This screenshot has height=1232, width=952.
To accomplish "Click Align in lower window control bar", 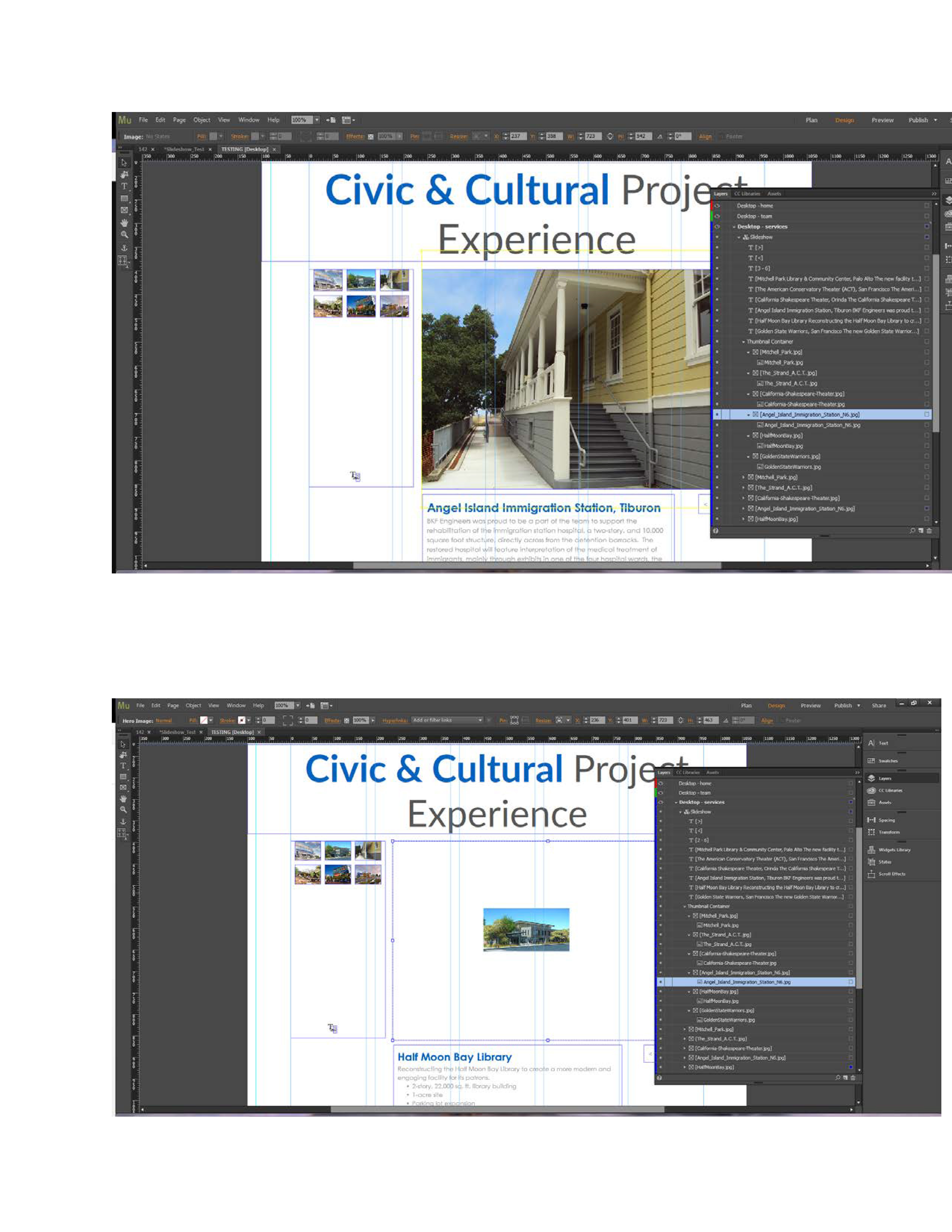I will point(767,720).
